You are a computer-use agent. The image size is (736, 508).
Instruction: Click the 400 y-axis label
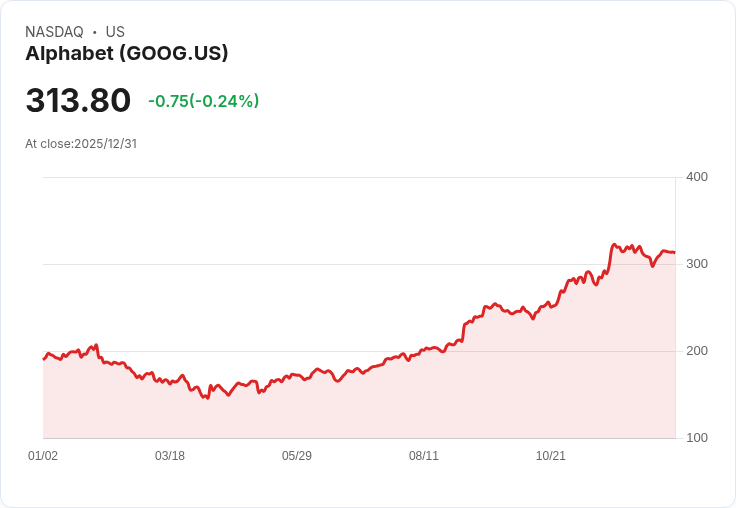pyautogui.click(x=696, y=177)
